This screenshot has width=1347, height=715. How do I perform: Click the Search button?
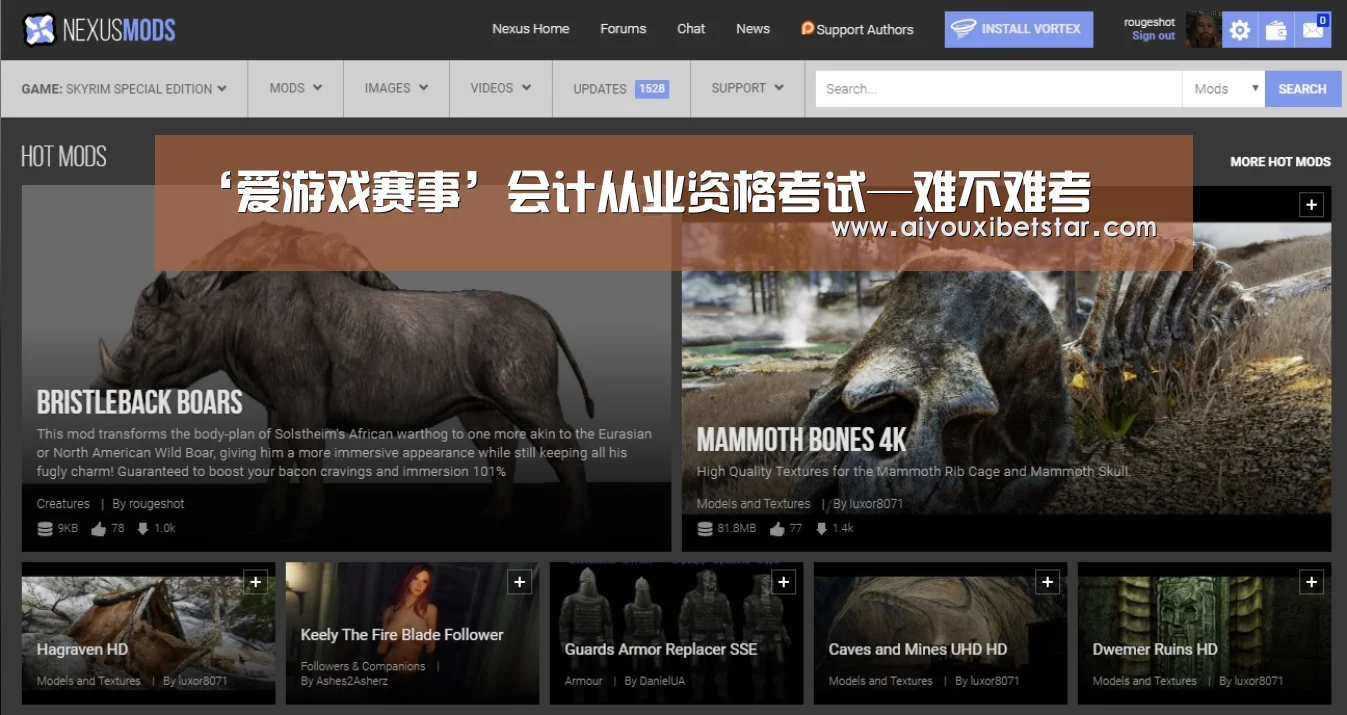point(1302,88)
